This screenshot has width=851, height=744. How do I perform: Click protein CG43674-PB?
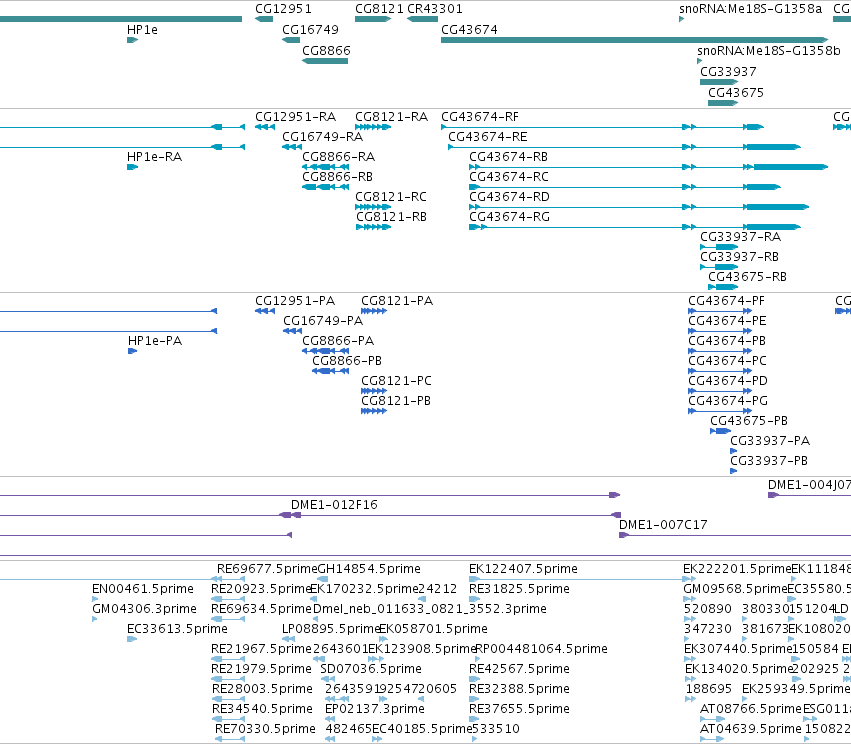(720, 351)
